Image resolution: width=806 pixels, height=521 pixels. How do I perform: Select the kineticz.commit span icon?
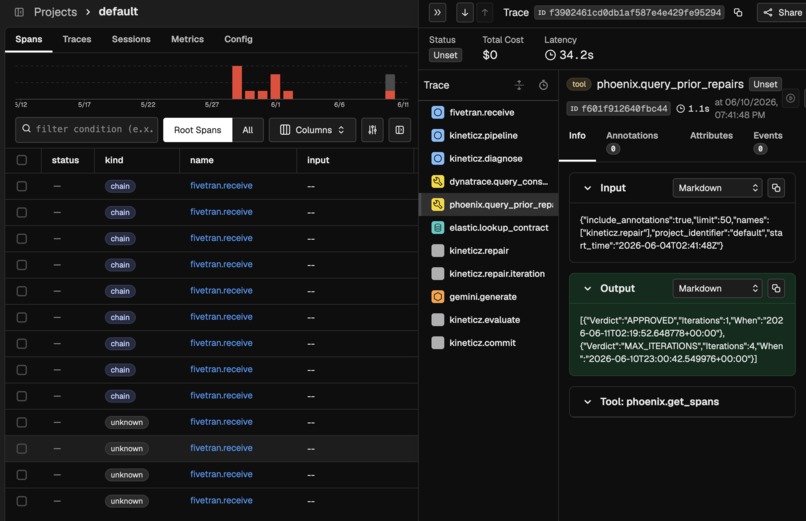[x=437, y=343]
